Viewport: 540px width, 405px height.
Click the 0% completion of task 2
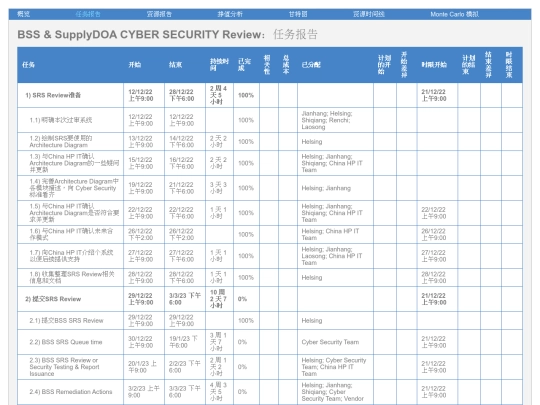(242, 299)
